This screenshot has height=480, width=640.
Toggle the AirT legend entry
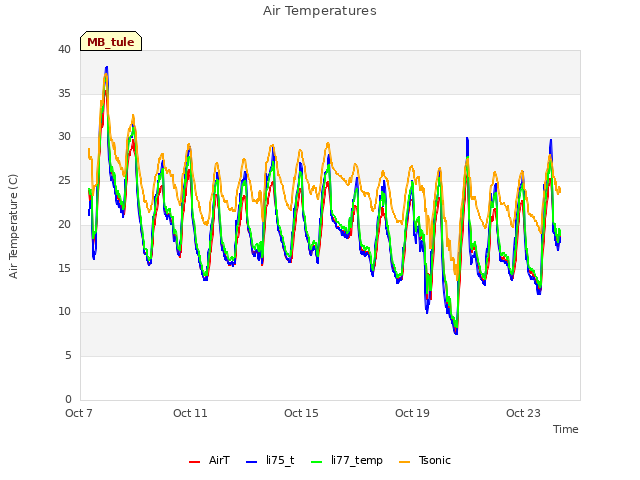pos(209,460)
